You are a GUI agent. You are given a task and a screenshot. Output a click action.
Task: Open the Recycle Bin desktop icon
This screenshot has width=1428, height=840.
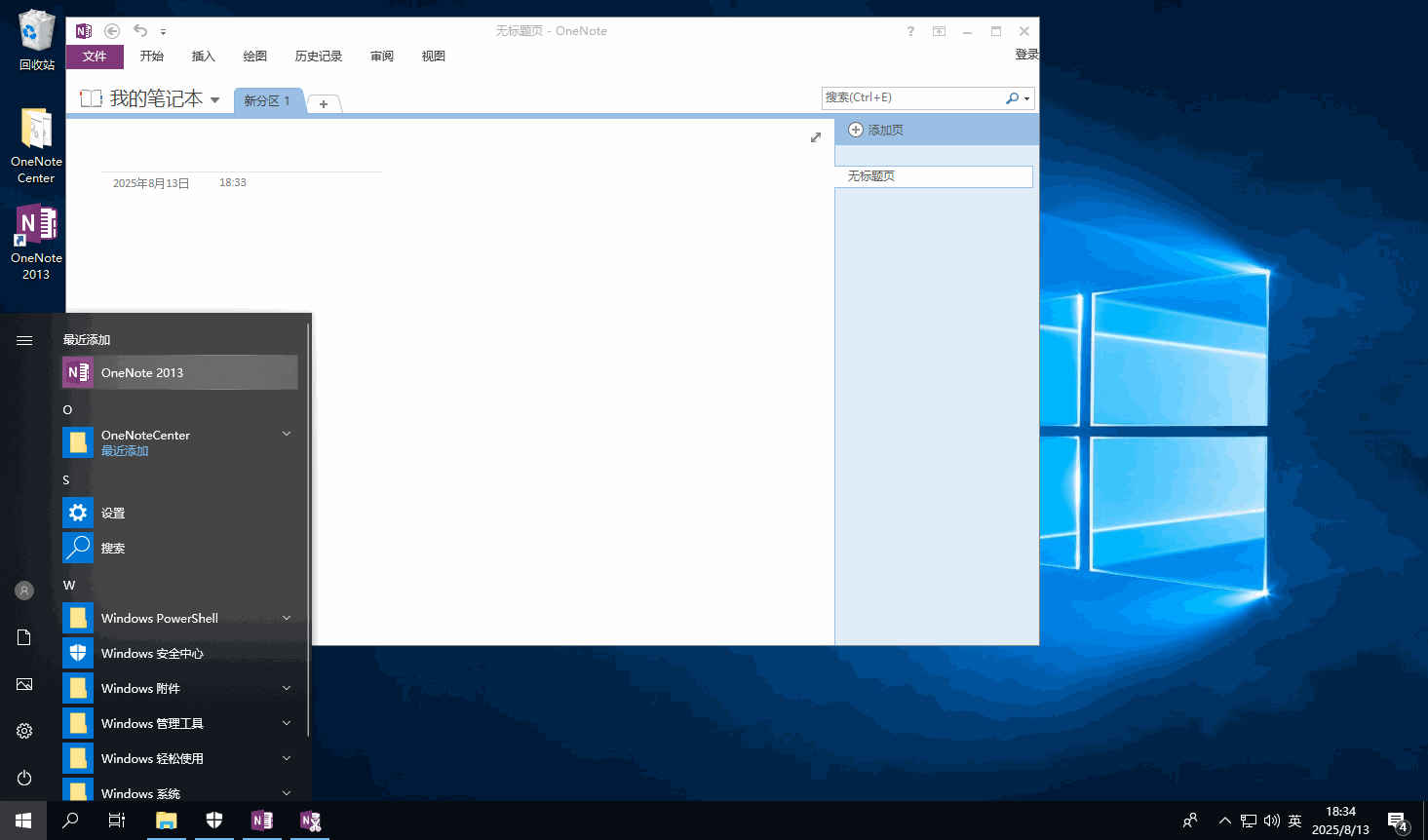click(36, 40)
